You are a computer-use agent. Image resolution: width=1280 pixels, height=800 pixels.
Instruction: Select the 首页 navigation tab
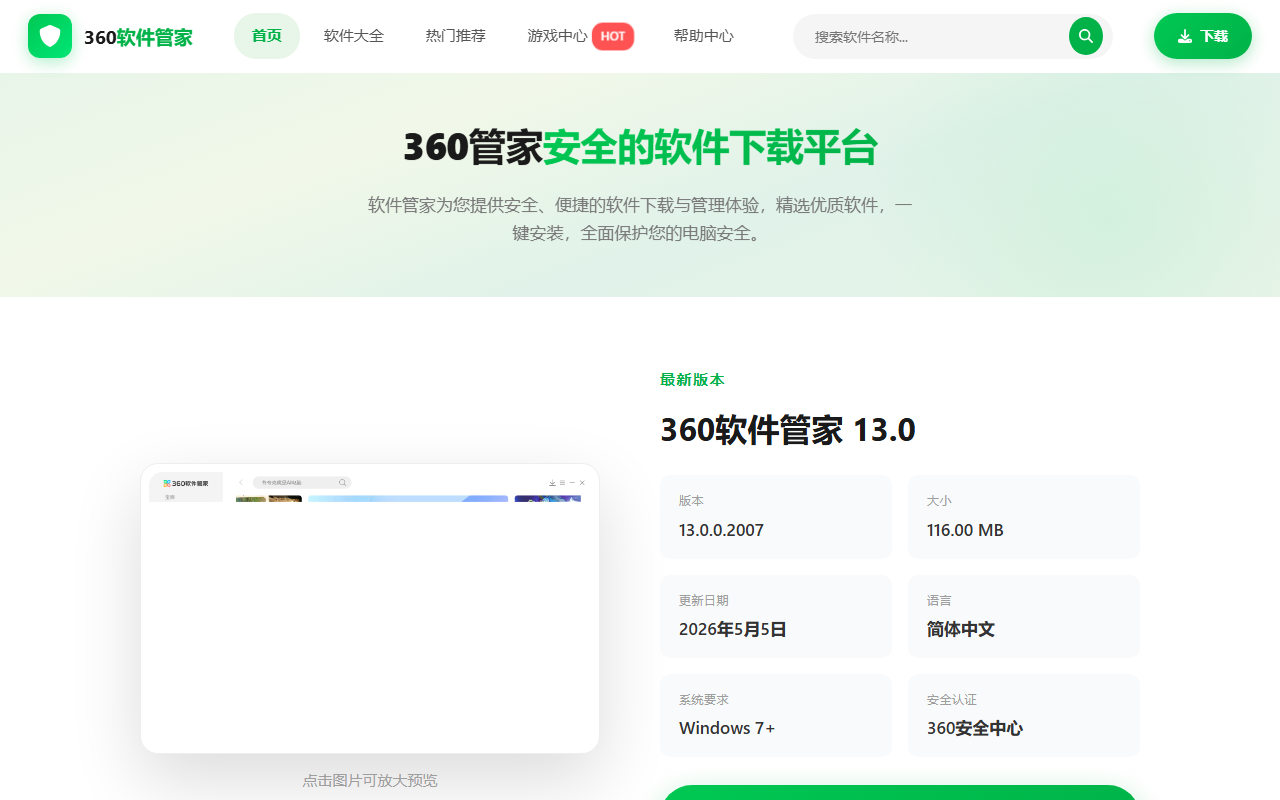(267, 36)
